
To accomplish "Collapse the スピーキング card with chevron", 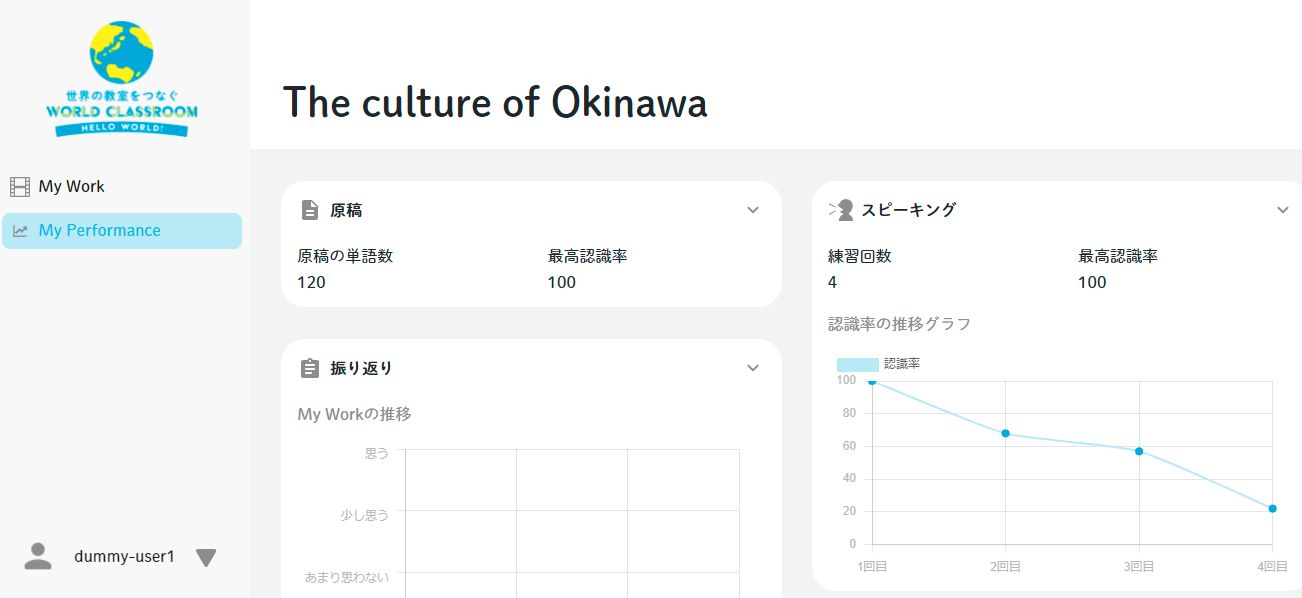I will click(1283, 210).
